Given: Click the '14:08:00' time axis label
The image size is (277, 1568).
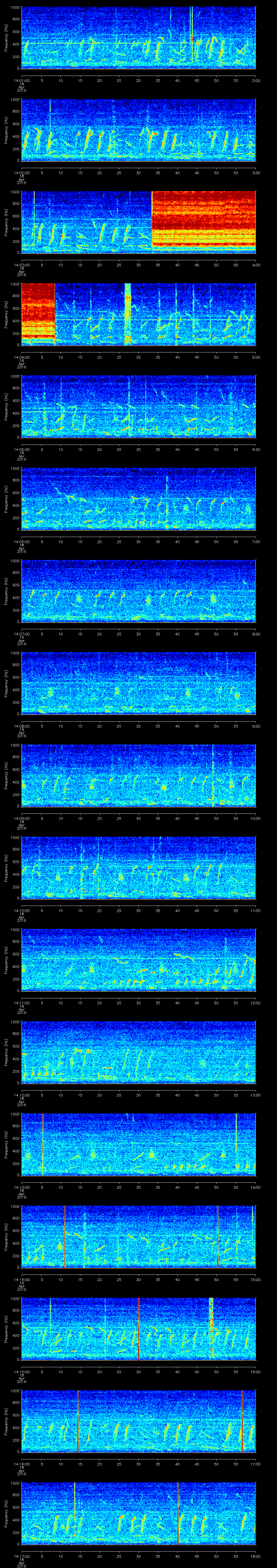Looking at the screenshot, I should tap(22, 726).
